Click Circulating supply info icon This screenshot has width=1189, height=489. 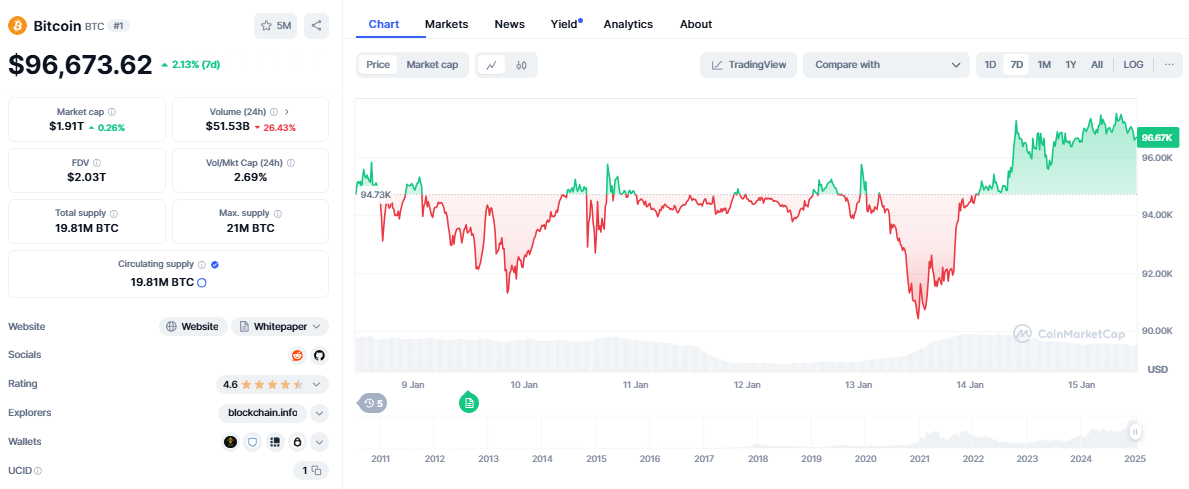[202, 265]
